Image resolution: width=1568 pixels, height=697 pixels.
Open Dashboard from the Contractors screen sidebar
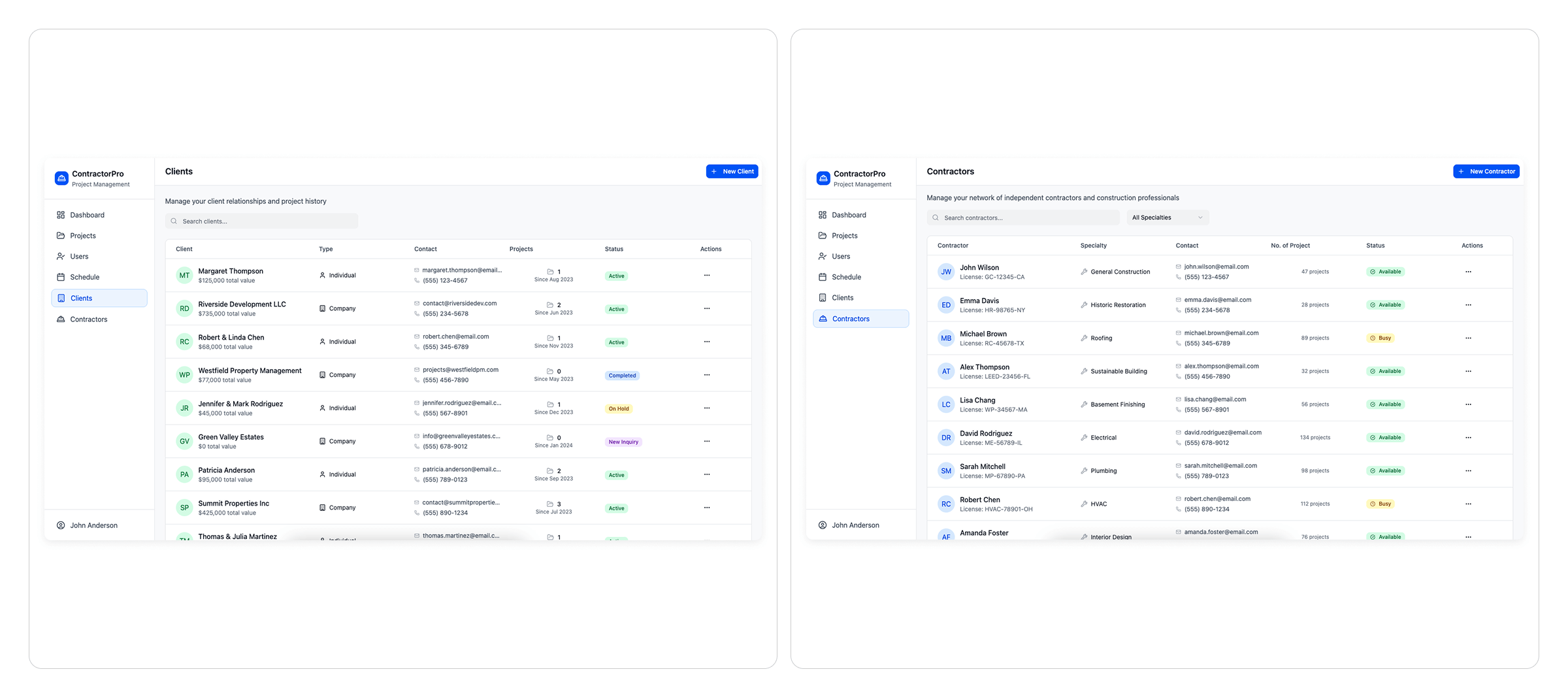coord(848,215)
